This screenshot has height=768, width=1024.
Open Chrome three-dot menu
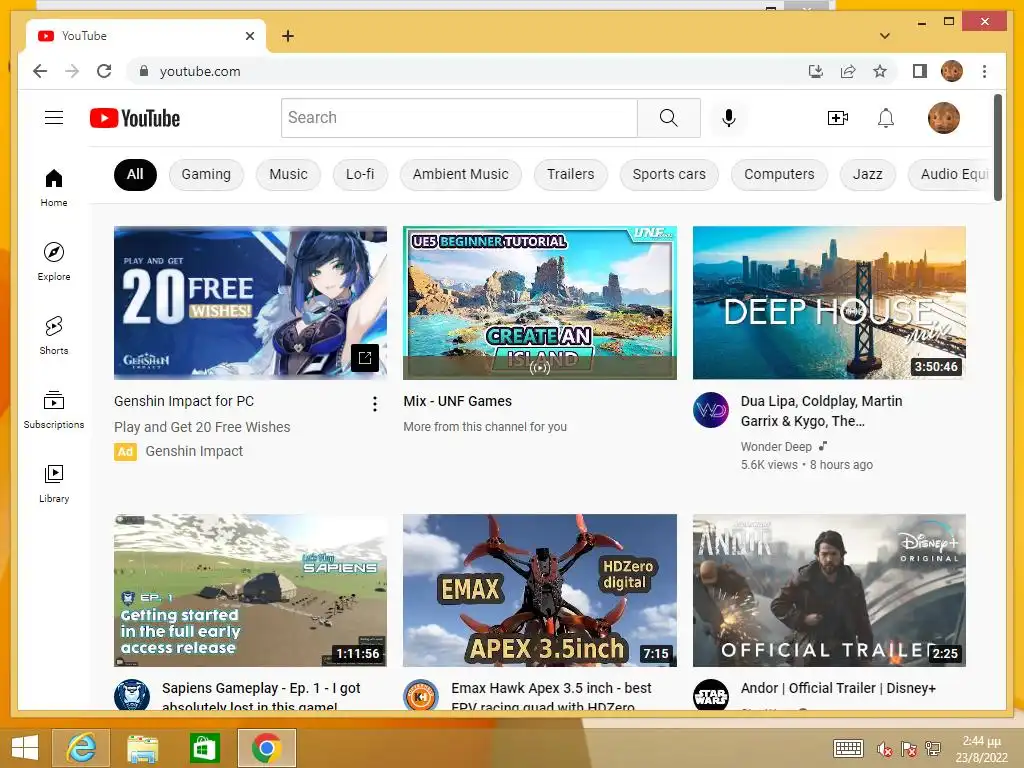[984, 71]
